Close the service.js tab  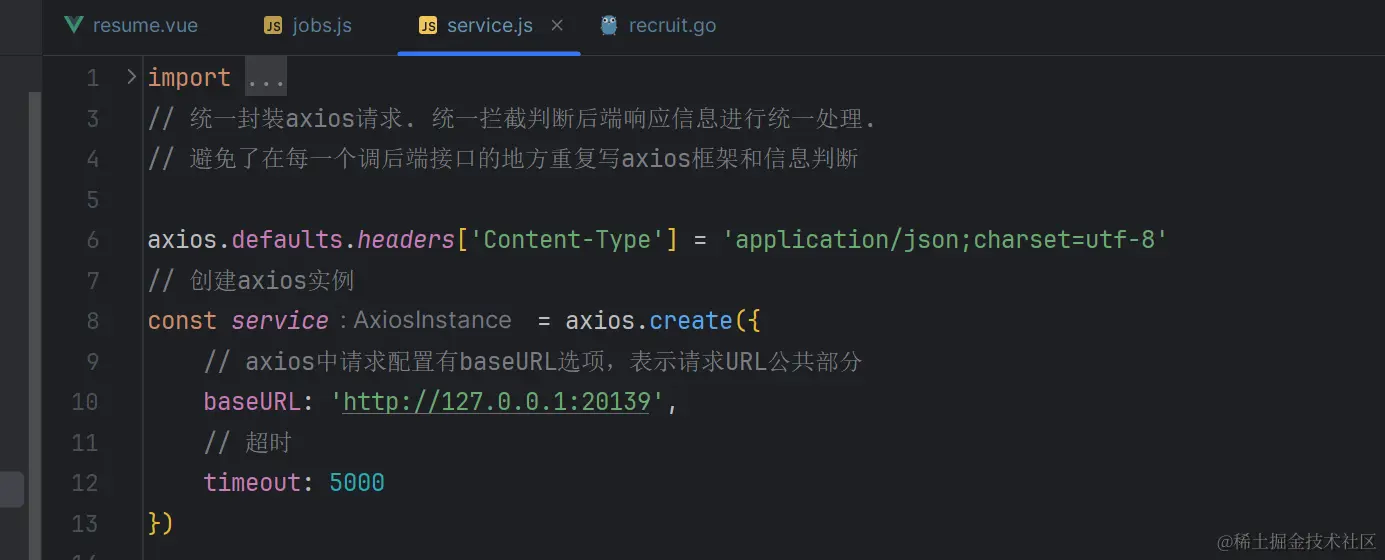557,26
